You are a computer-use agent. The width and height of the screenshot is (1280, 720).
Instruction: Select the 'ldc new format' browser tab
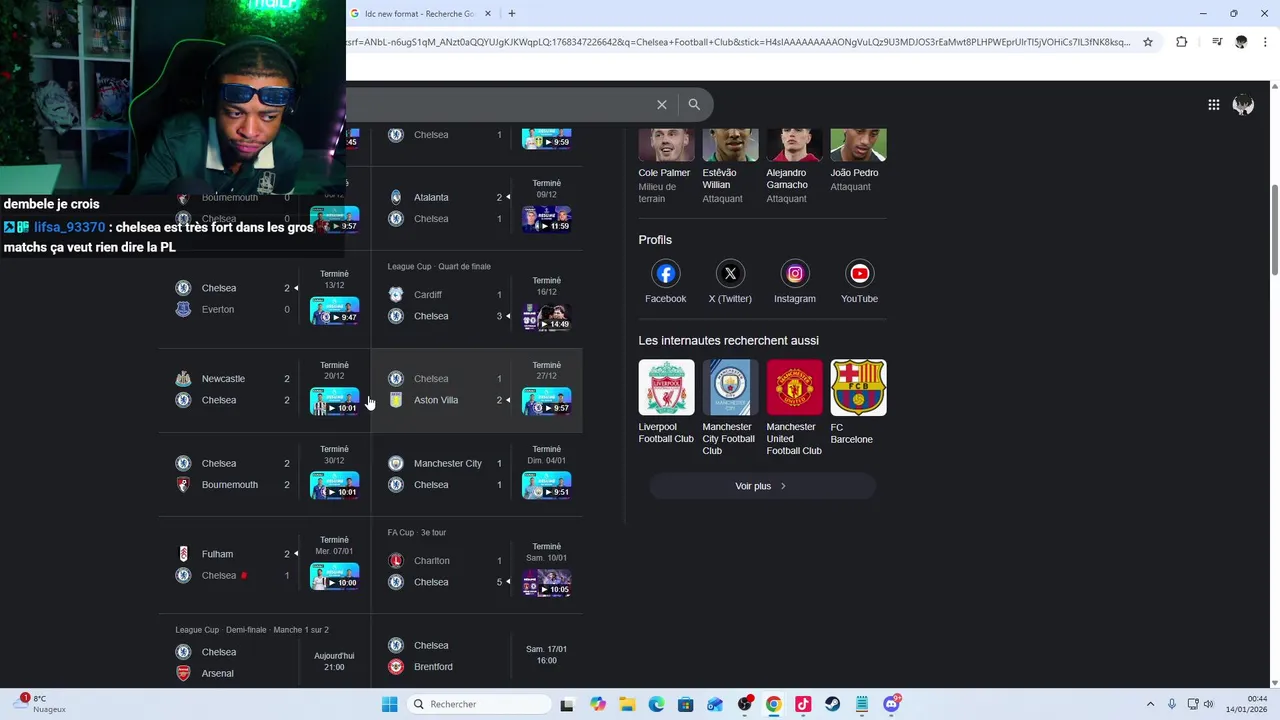click(x=421, y=14)
